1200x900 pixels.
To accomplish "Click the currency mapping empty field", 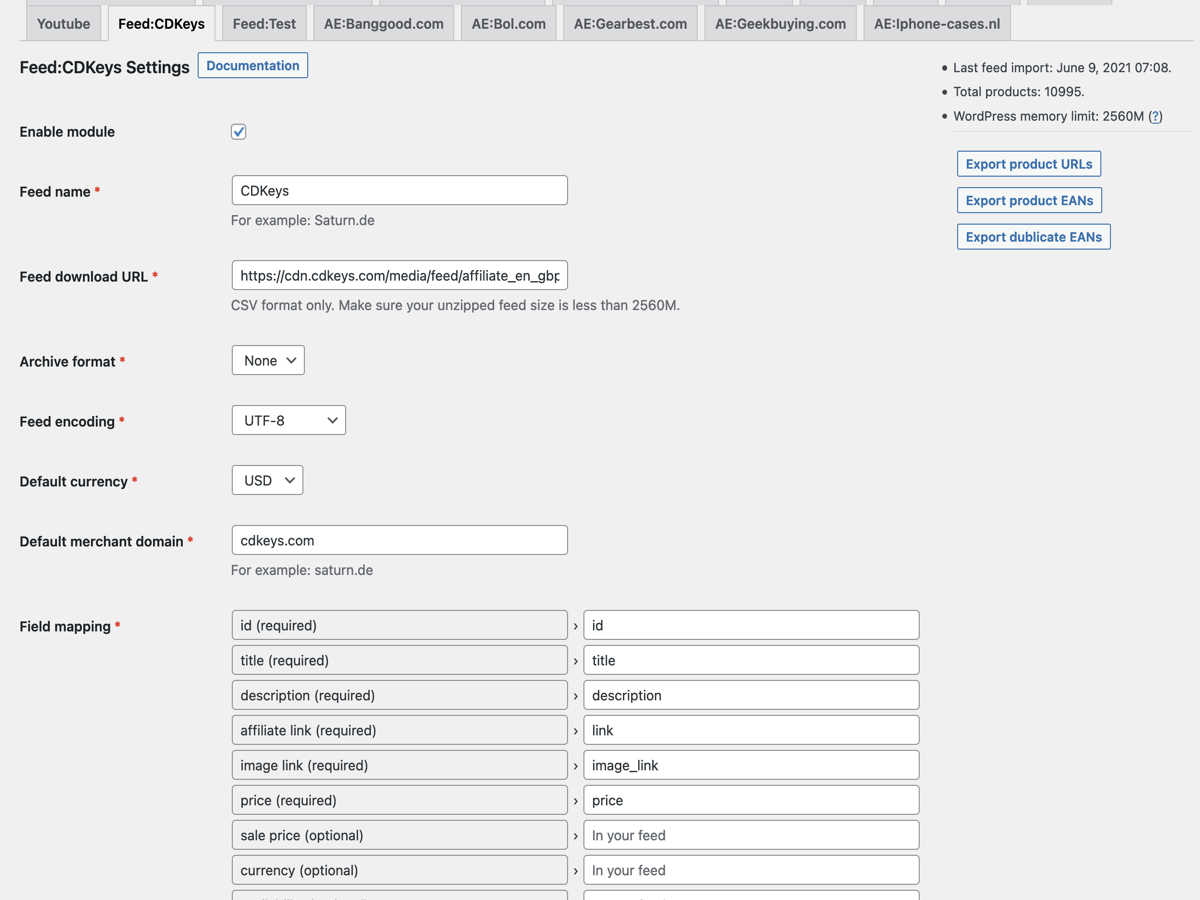I will coord(751,870).
